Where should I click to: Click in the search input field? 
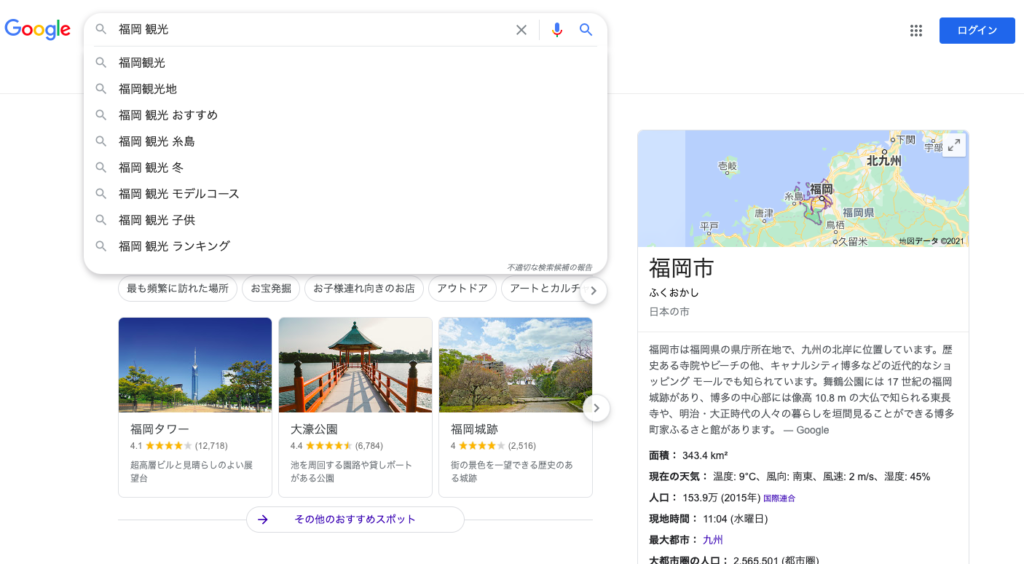pyautogui.click(x=313, y=29)
